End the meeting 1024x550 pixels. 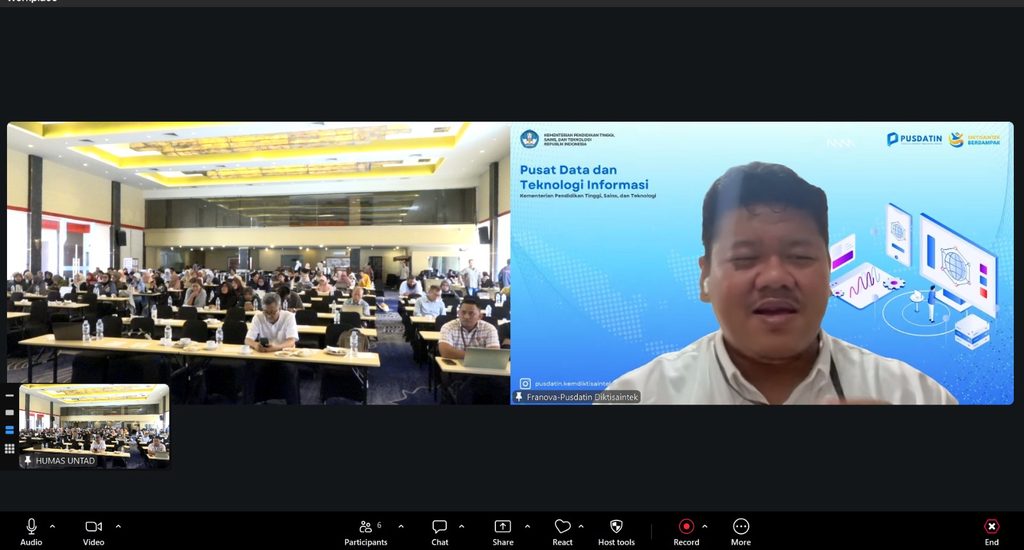(x=991, y=532)
